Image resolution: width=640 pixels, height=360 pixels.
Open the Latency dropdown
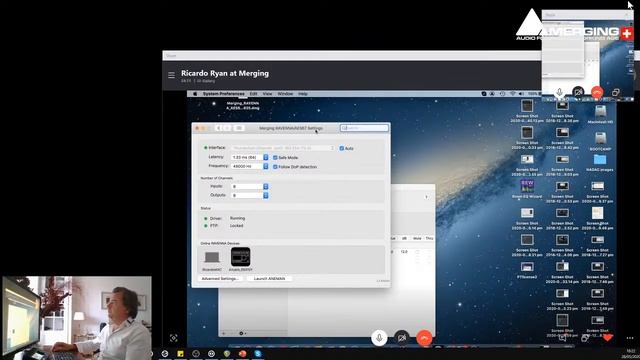click(250, 157)
